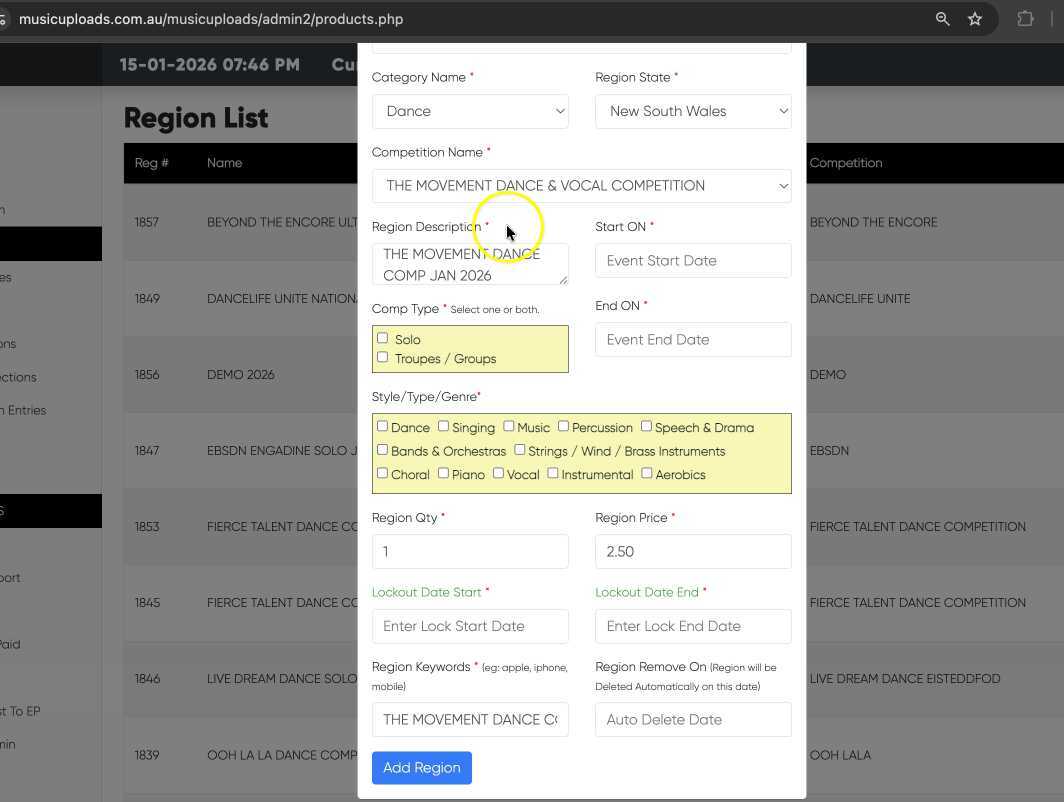Viewport: 1064px width, 802px height.
Task: Sort by the Reg # column header
Action: tap(151, 163)
